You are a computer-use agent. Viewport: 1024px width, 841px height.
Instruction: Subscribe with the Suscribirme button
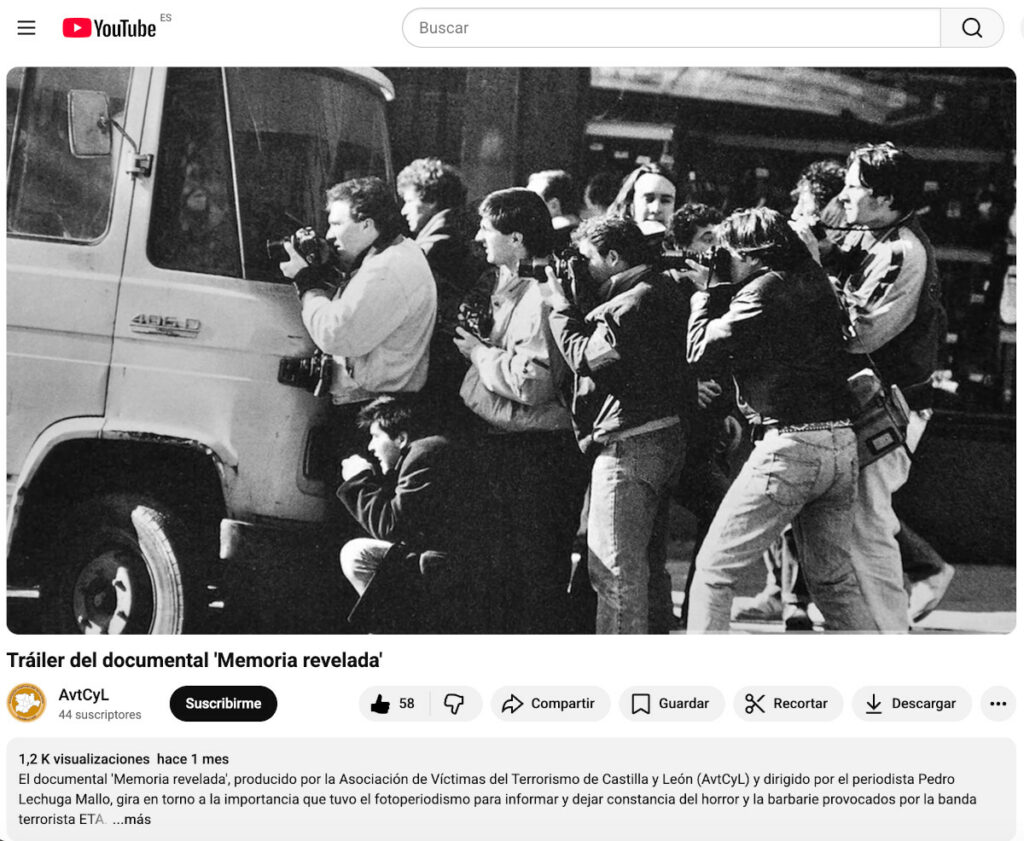pyautogui.click(x=223, y=703)
